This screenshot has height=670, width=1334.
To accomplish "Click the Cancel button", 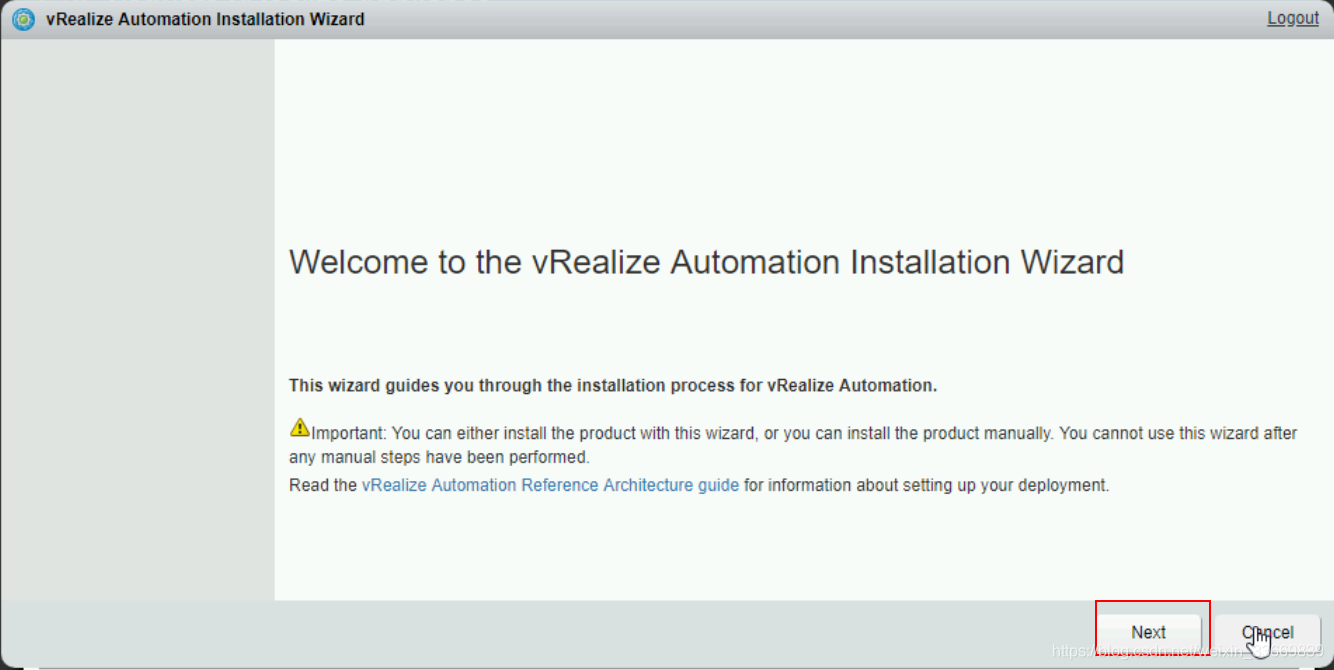I will click(x=1267, y=632).
